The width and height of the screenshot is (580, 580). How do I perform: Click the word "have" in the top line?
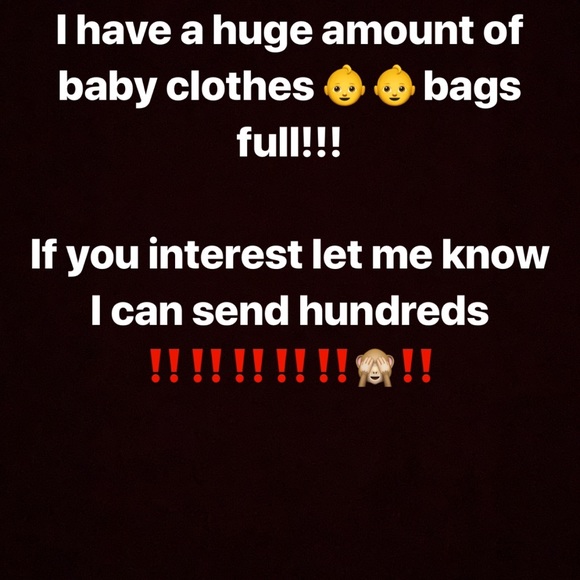tap(124, 30)
